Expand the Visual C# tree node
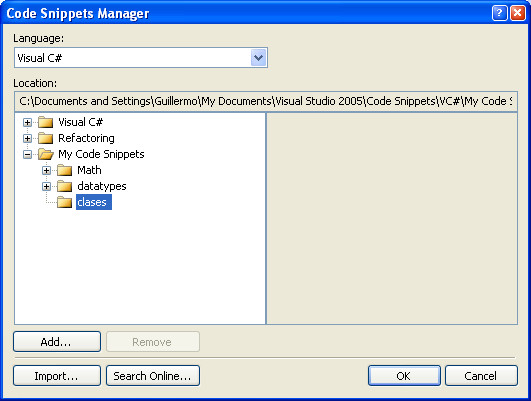The image size is (531, 401). point(27,122)
